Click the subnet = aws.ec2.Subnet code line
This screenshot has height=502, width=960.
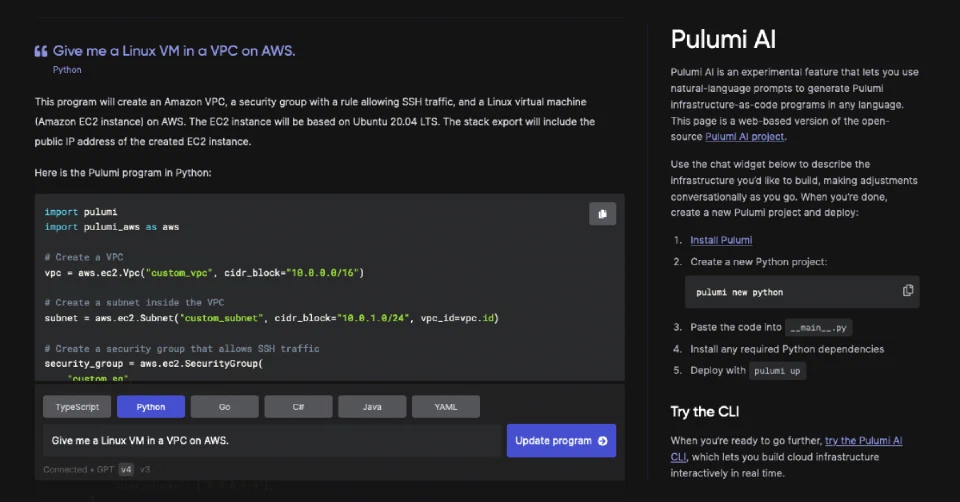pyautogui.click(x=271, y=318)
